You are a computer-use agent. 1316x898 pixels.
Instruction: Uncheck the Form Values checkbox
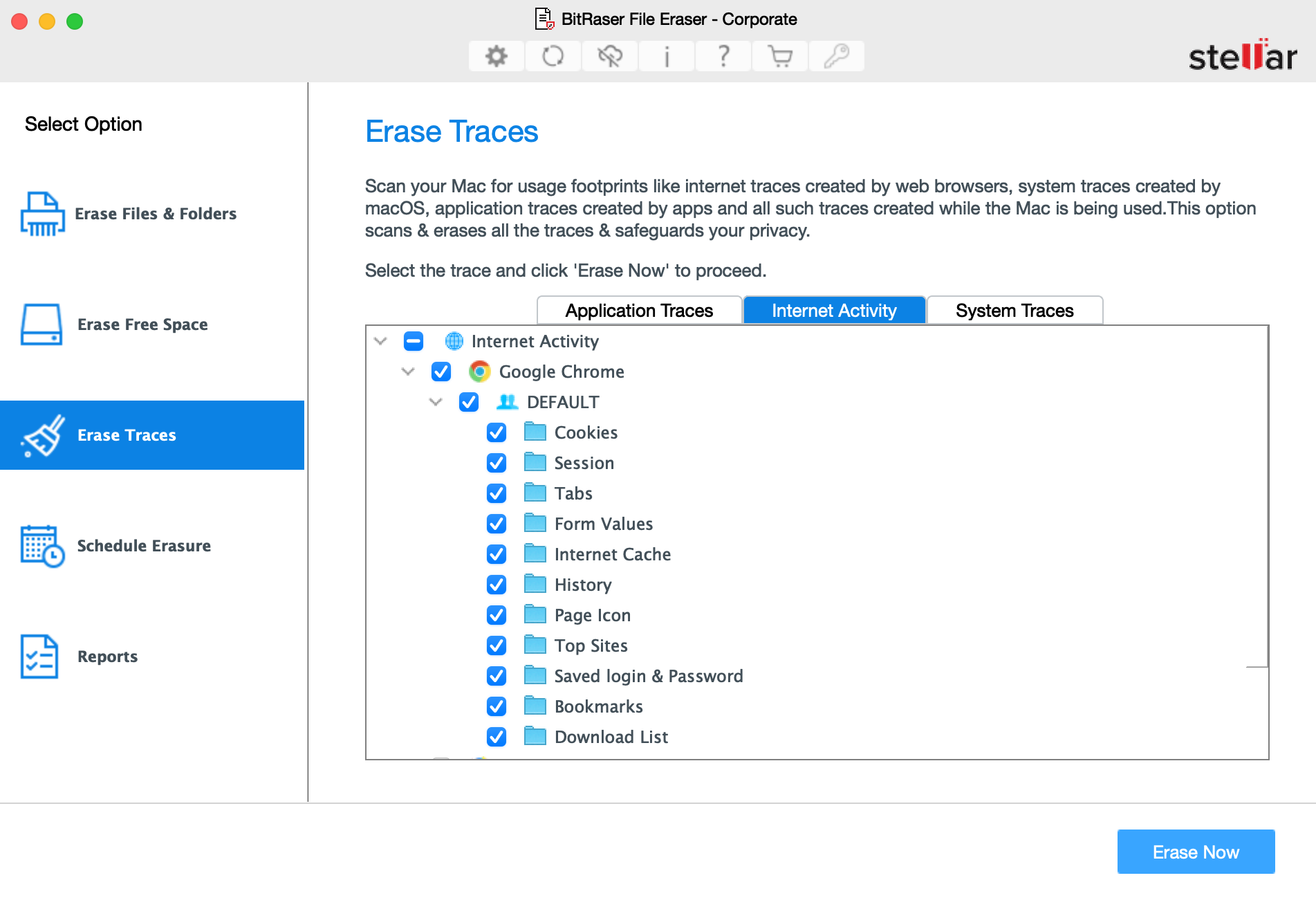coord(497,524)
